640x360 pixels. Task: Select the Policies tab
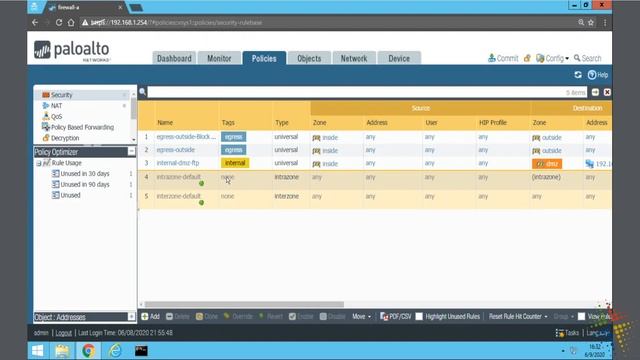coord(264,58)
